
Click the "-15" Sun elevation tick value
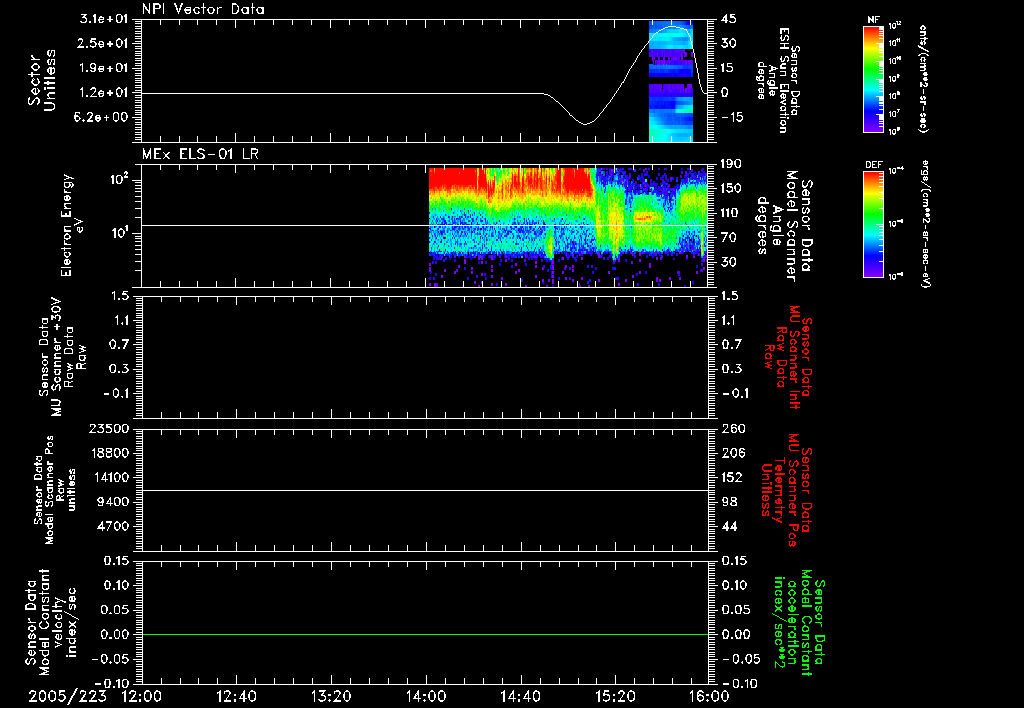click(x=732, y=118)
